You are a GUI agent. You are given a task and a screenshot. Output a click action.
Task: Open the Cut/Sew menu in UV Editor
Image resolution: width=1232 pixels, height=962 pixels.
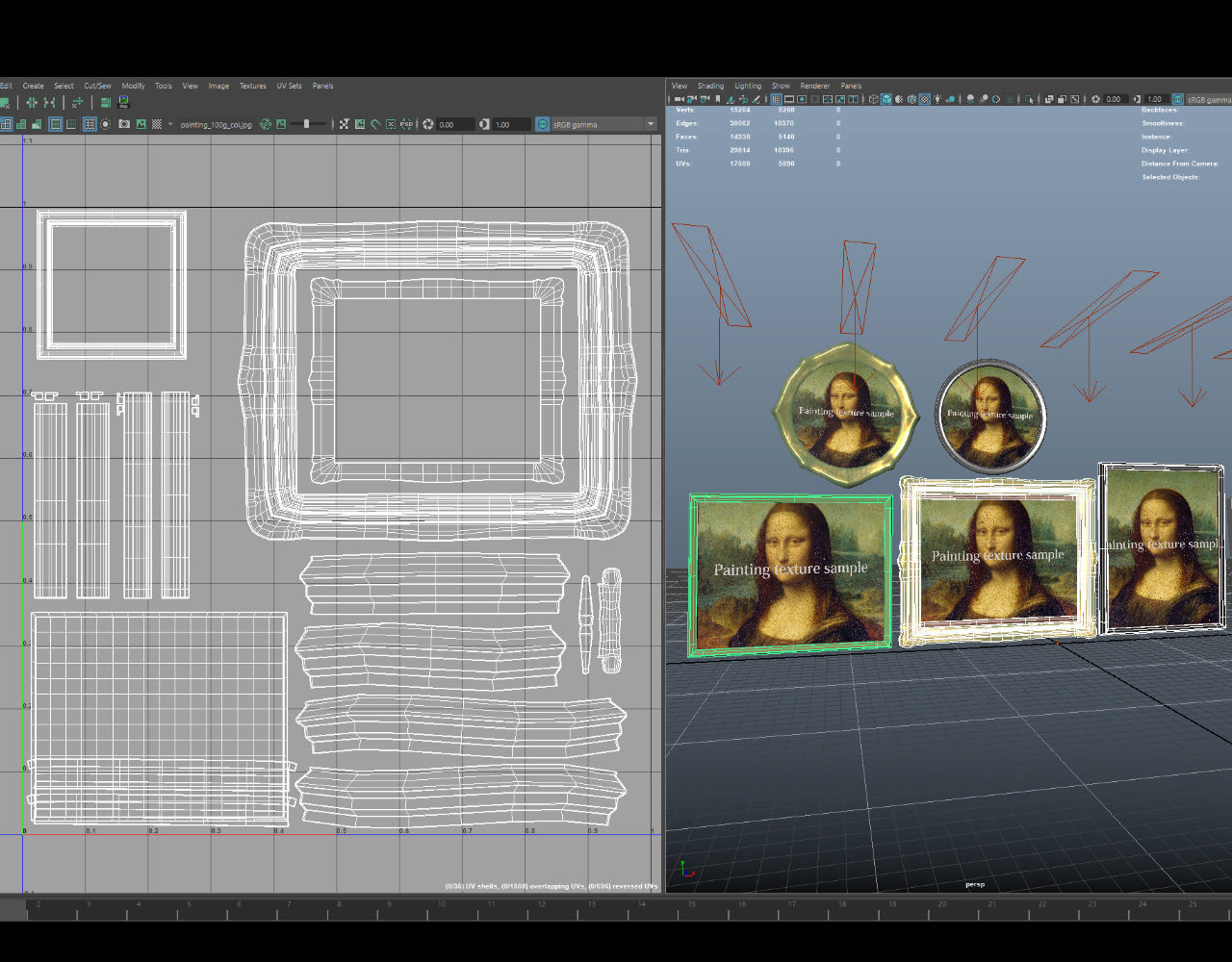point(97,86)
